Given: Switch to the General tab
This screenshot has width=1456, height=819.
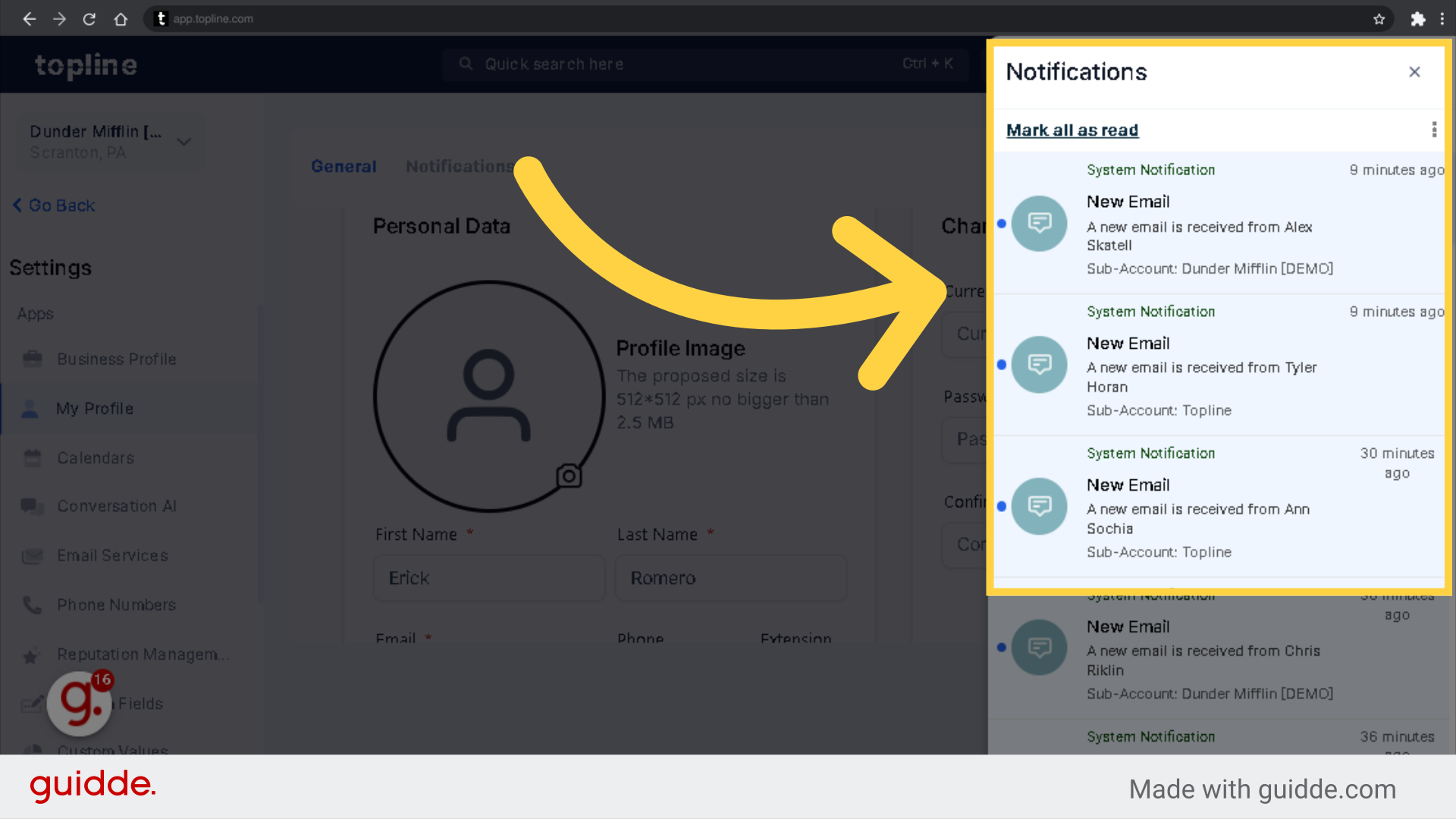Looking at the screenshot, I should [x=344, y=167].
